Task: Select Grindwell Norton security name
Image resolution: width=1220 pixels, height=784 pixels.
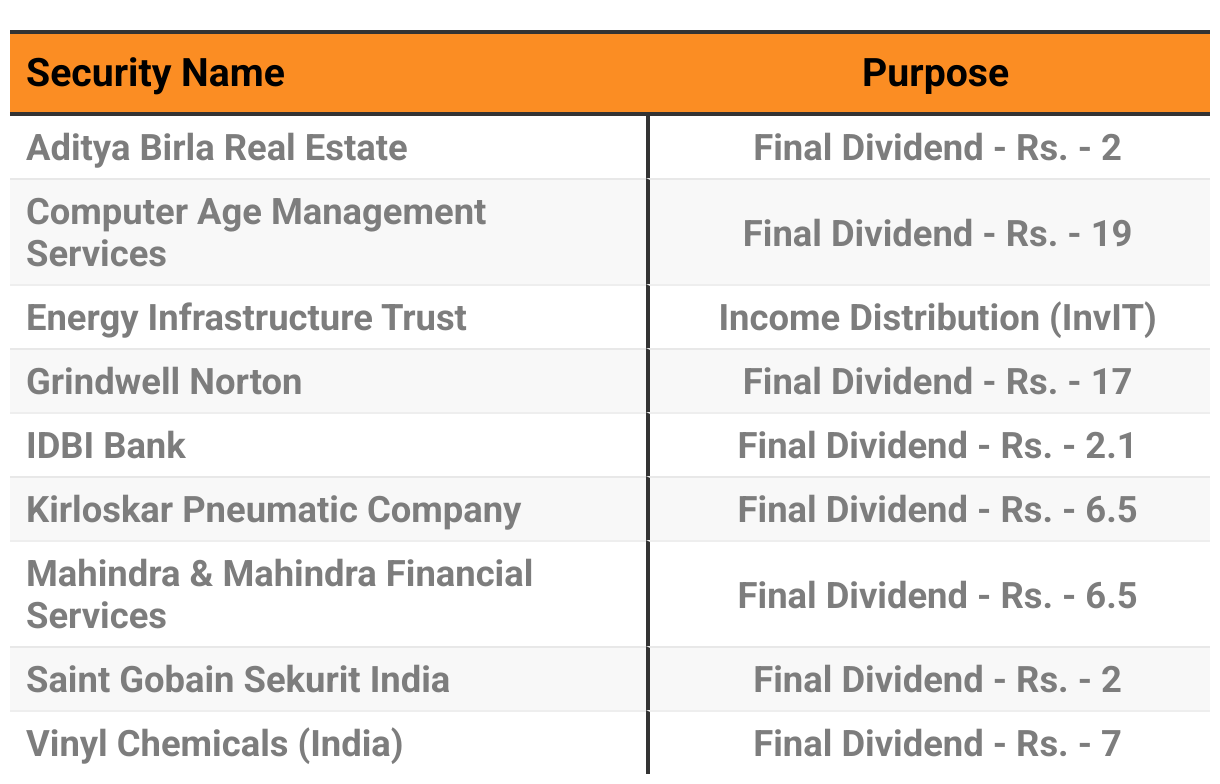Action: [x=164, y=382]
